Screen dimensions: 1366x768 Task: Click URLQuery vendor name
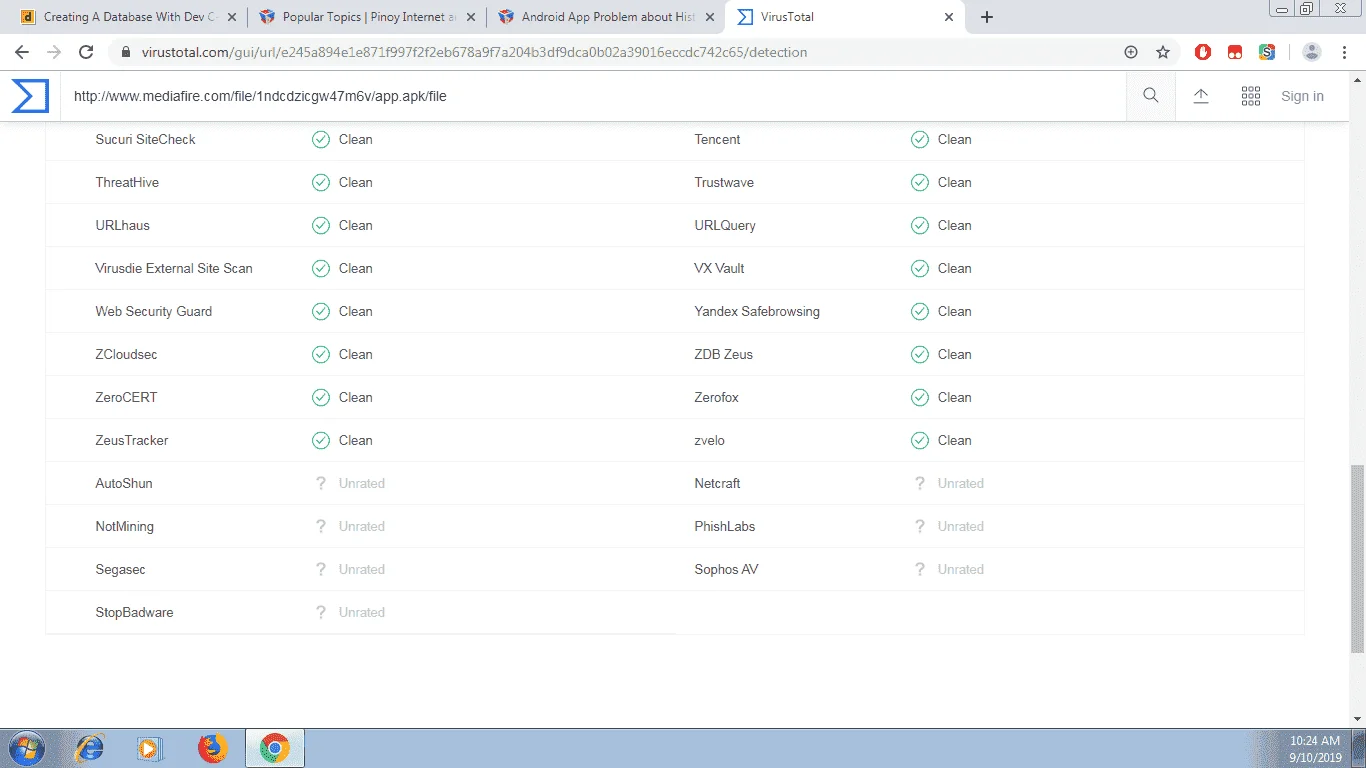725,225
